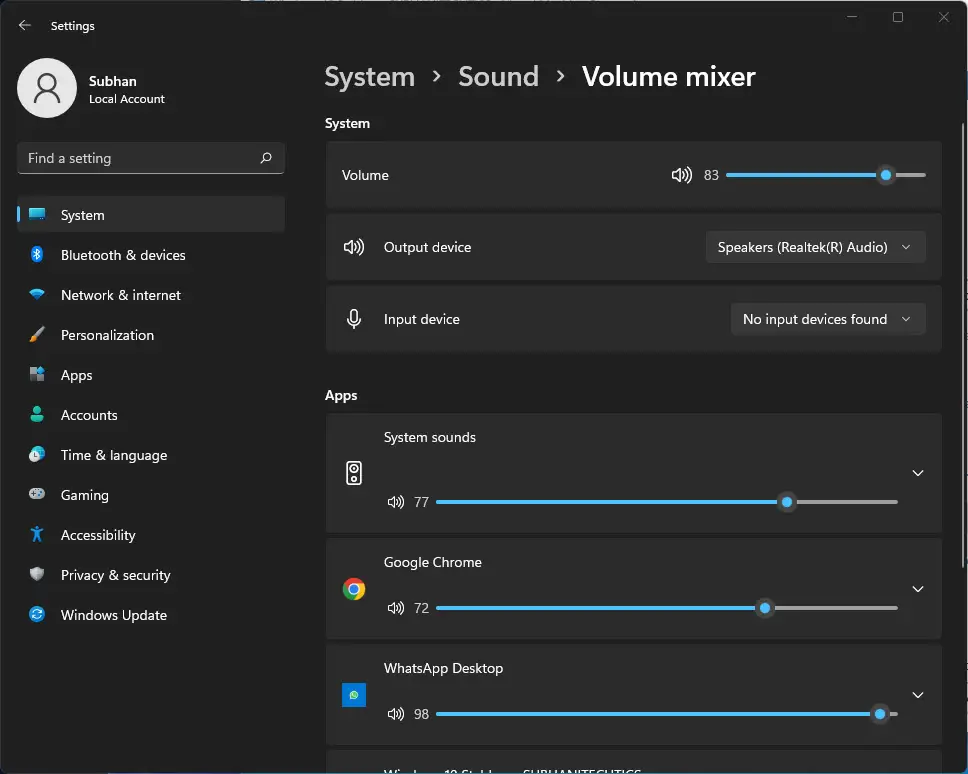
Task: Click the system Volume slider handle
Action: 886,175
